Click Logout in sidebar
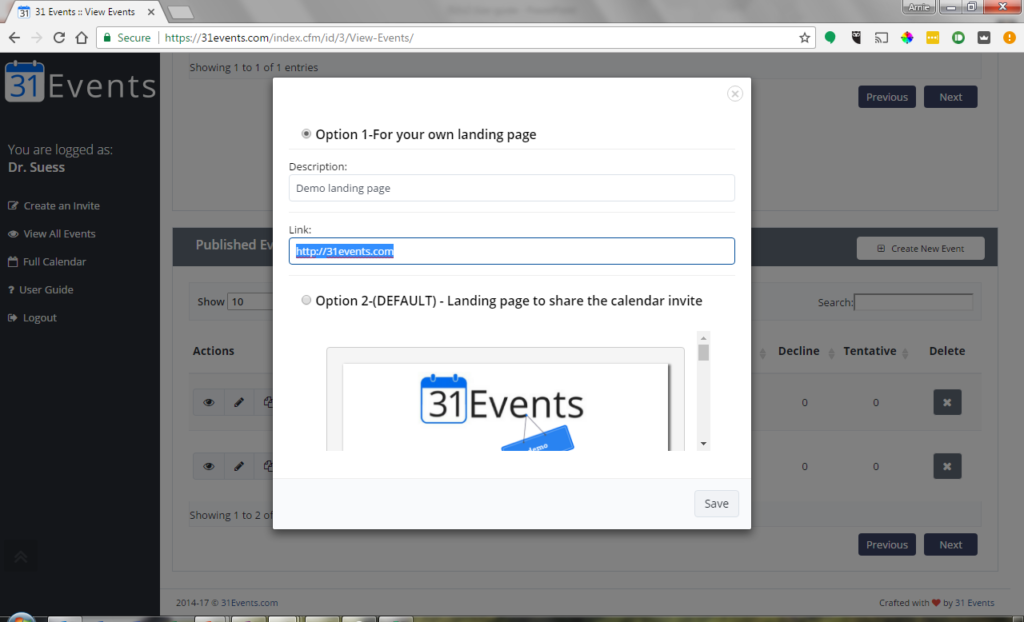The height and width of the screenshot is (622, 1024). tap(33, 318)
